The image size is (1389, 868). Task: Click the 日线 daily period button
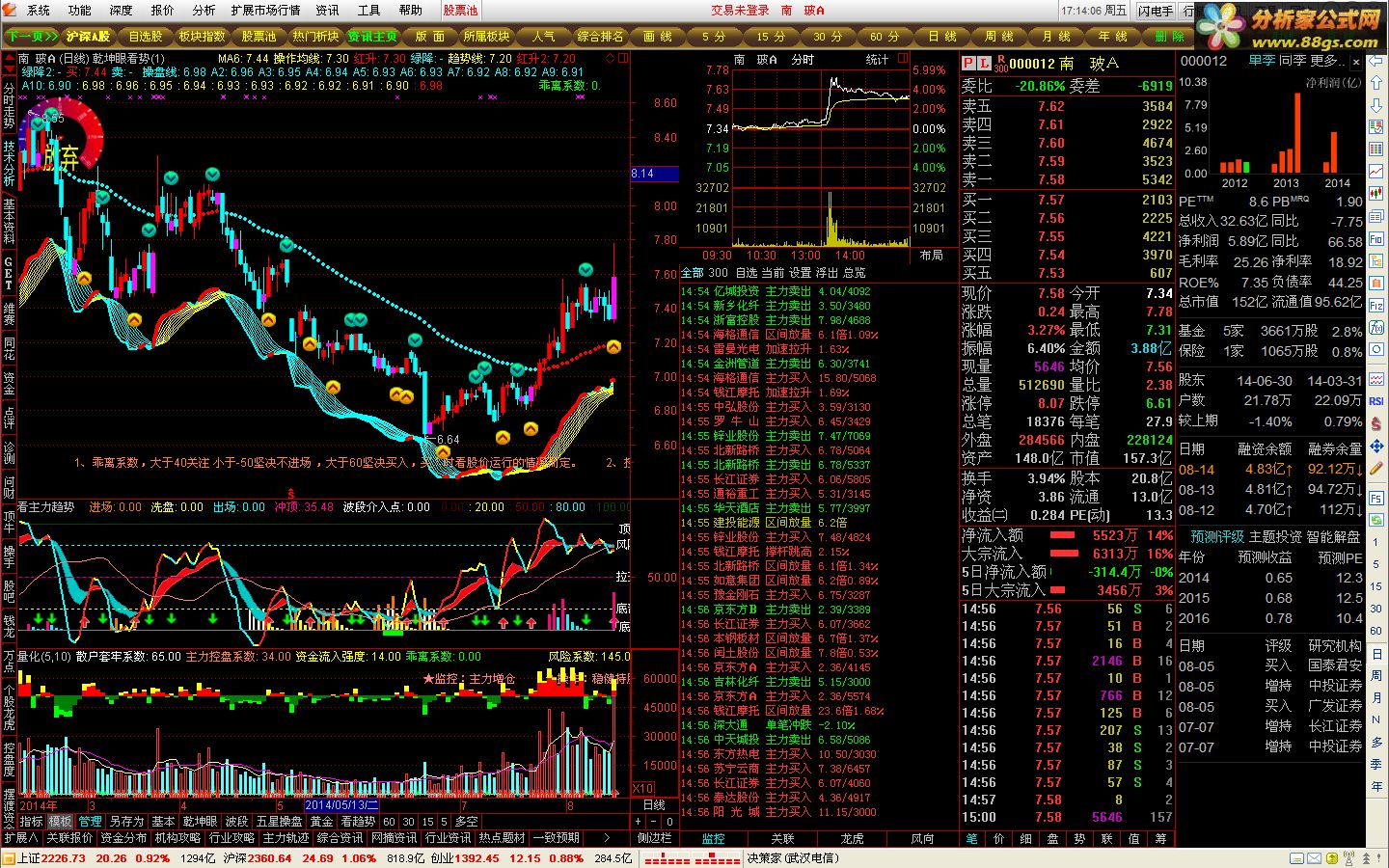click(942, 37)
